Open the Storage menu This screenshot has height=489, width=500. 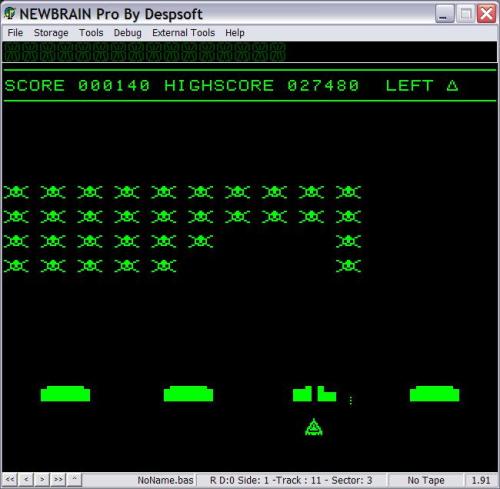(x=51, y=33)
